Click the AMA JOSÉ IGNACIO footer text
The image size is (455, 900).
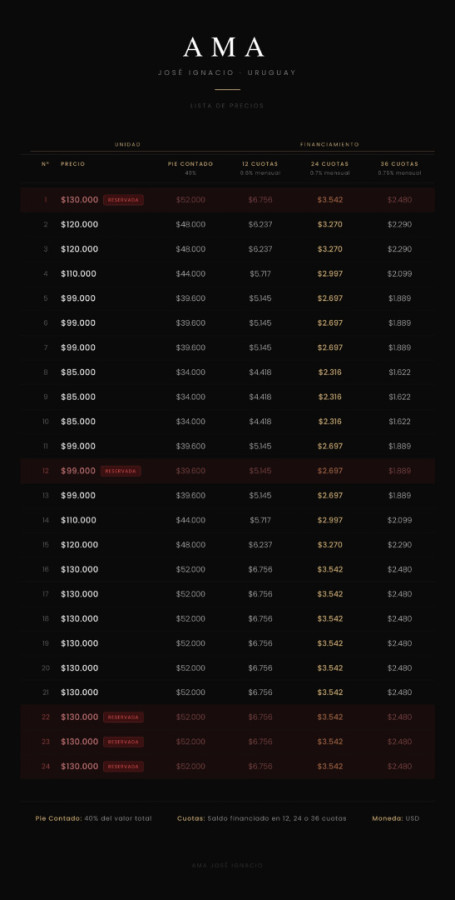click(x=227, y=866)
